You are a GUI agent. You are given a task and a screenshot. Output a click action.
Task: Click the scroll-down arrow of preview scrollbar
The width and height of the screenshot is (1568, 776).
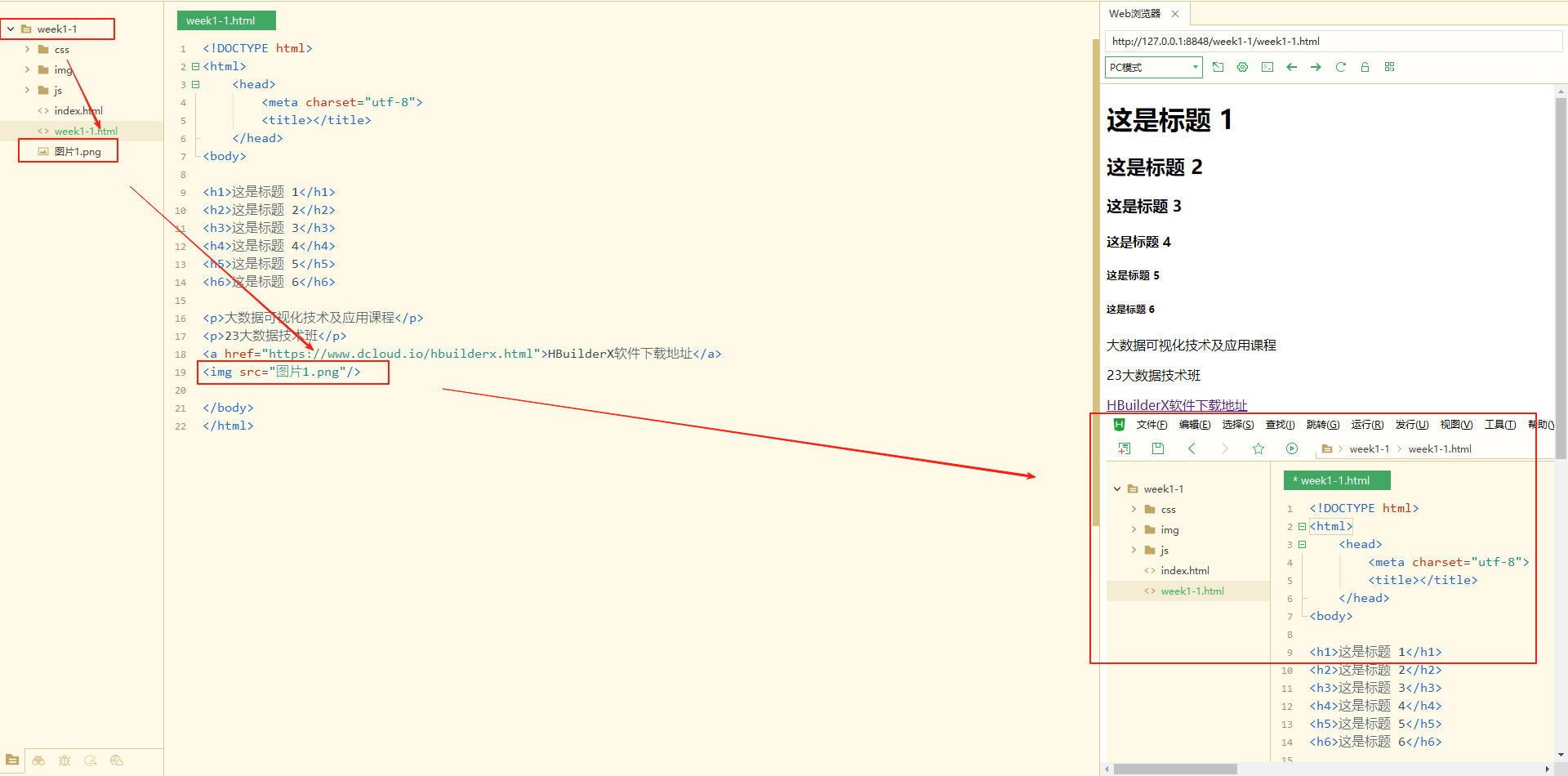1561,756
